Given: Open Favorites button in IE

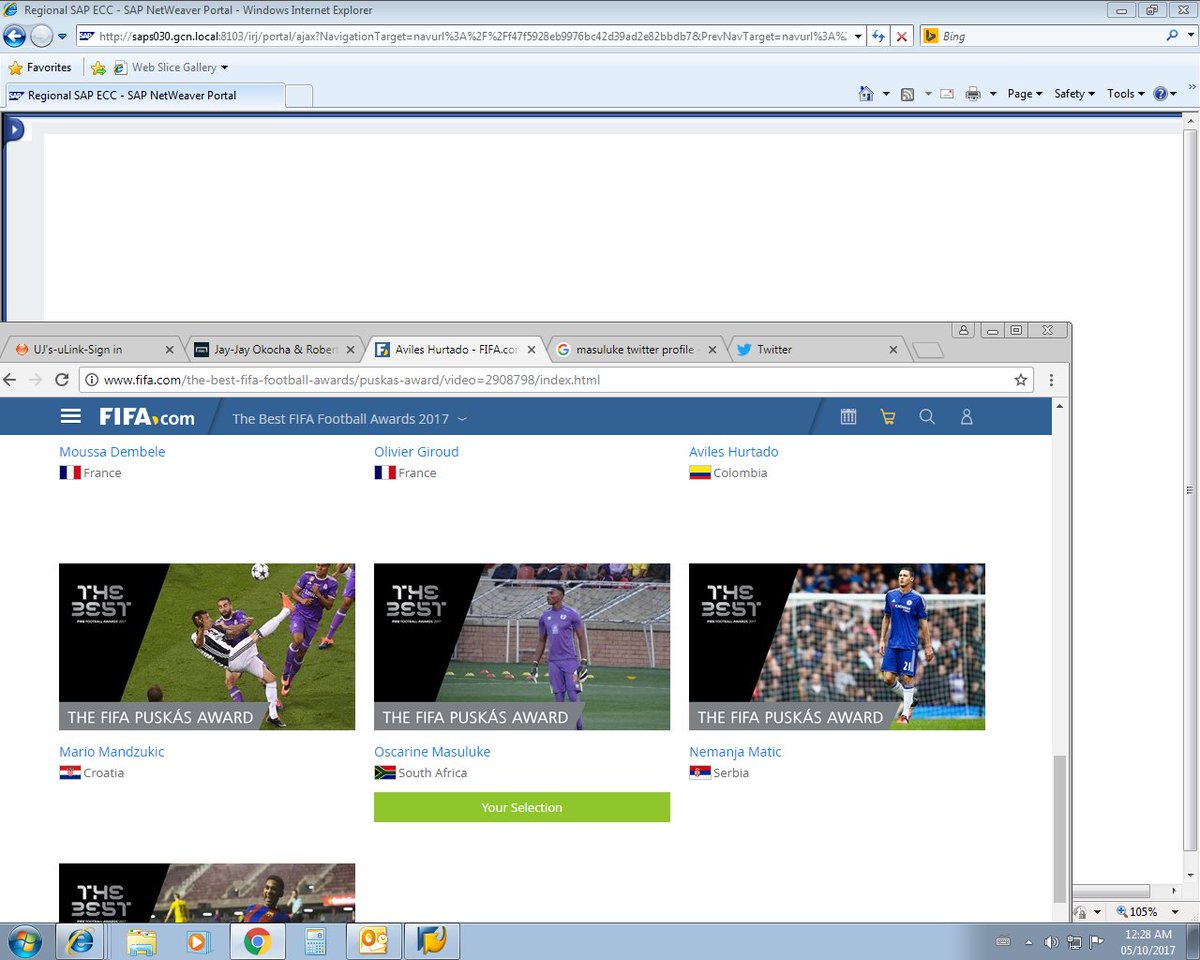Looking at the screenshot, I should click(x=40, y=68).
